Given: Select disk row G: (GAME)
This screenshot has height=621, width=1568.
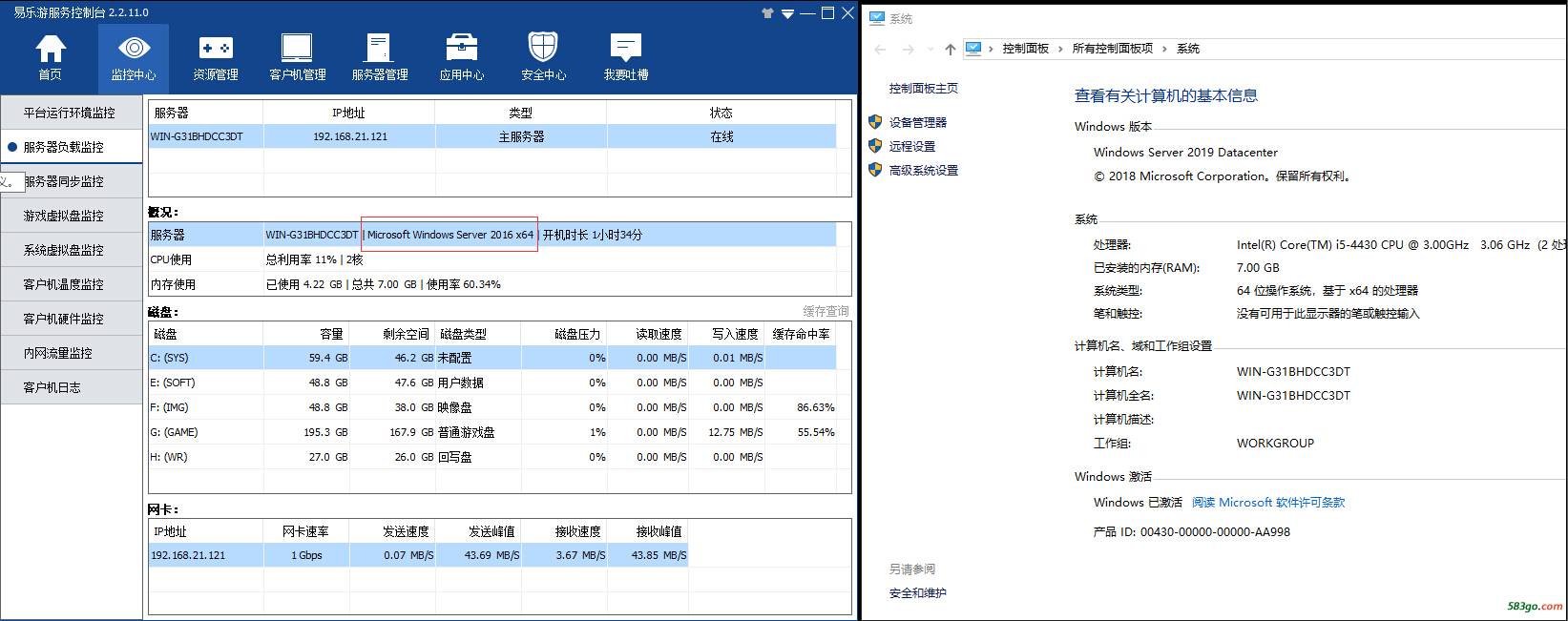Looking at the screenshot, I should [x=492, y=432].
